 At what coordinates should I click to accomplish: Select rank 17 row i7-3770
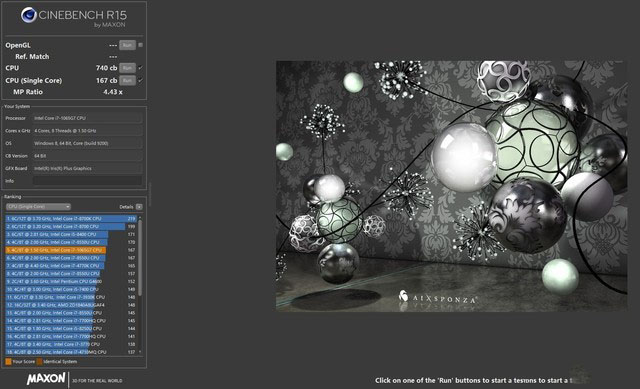point(71,344)
